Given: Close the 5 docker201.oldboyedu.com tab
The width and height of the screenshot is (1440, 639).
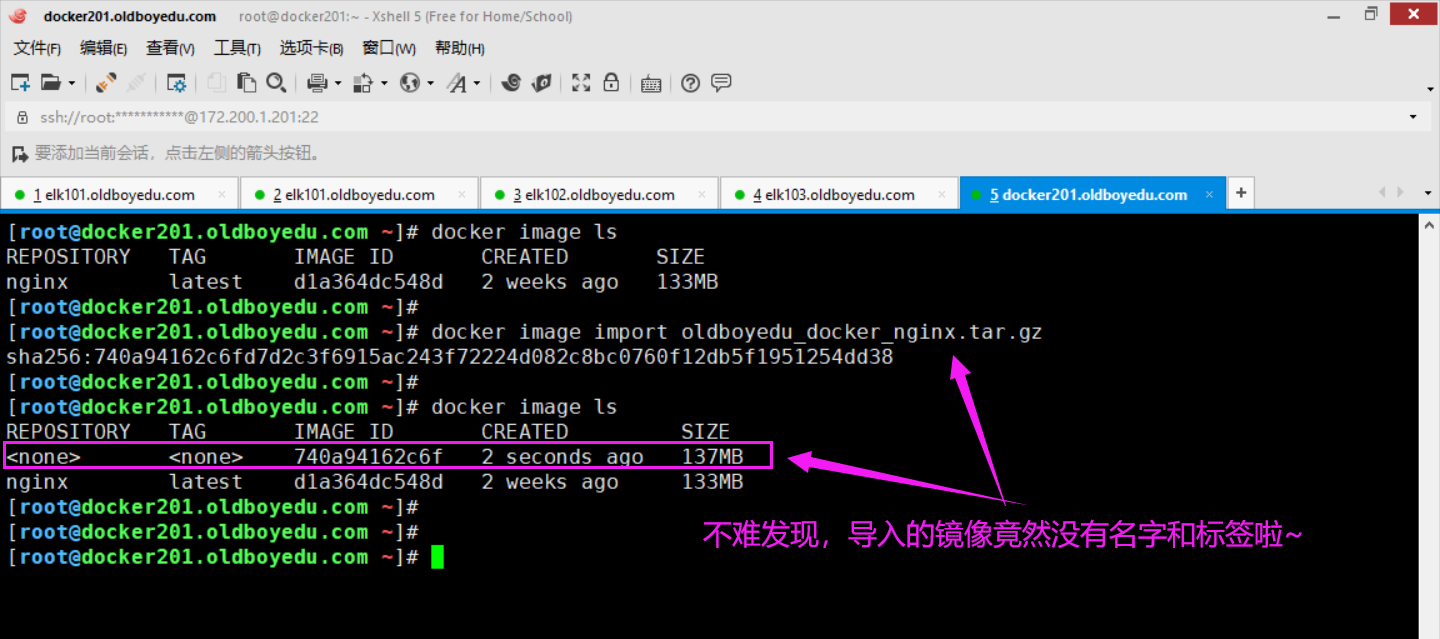Looking at the screenshot, I should (x=1209, y=195).
